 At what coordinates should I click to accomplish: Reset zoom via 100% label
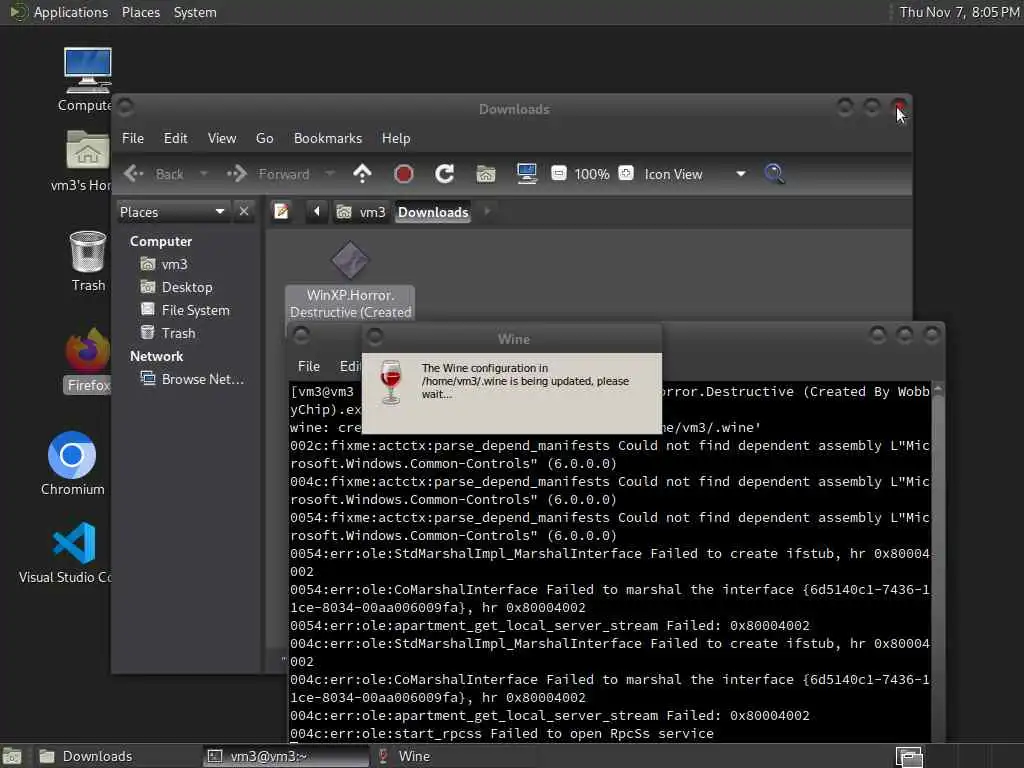[592, 174]
